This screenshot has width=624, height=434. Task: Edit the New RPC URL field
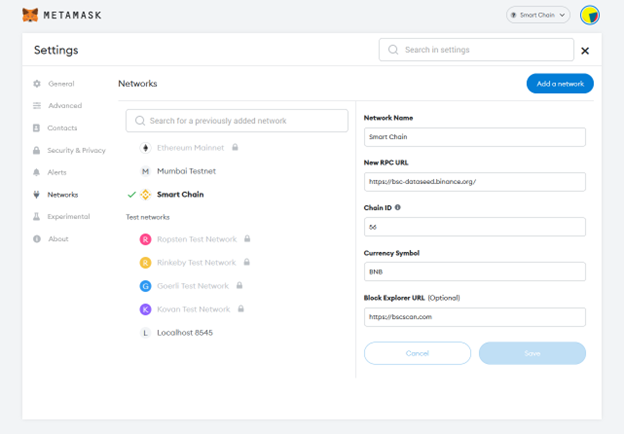[x=474, y=182]
